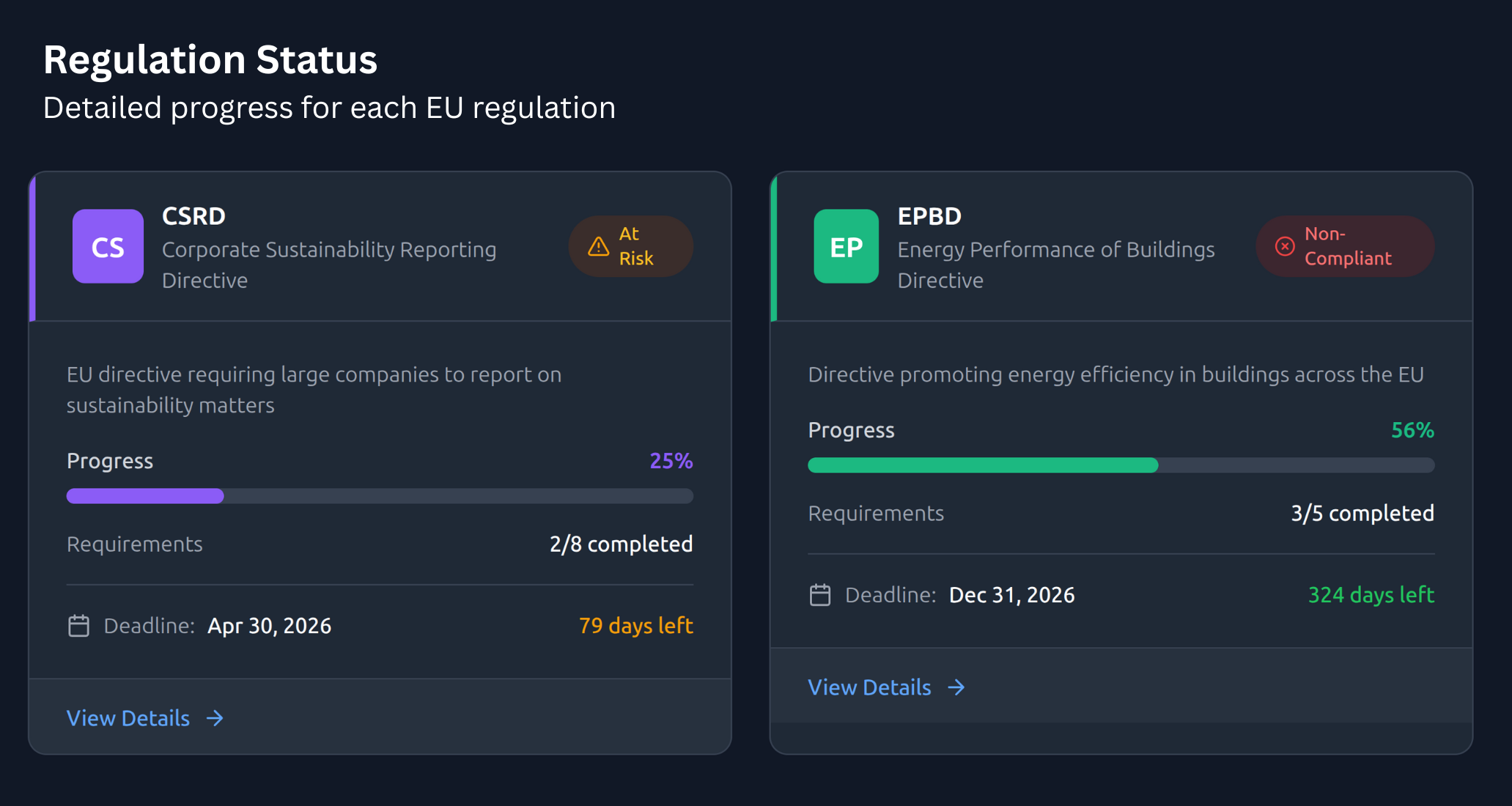1512x806 pixels.
Task: Click the green EP regulation icon
Action: pos(846,247)
